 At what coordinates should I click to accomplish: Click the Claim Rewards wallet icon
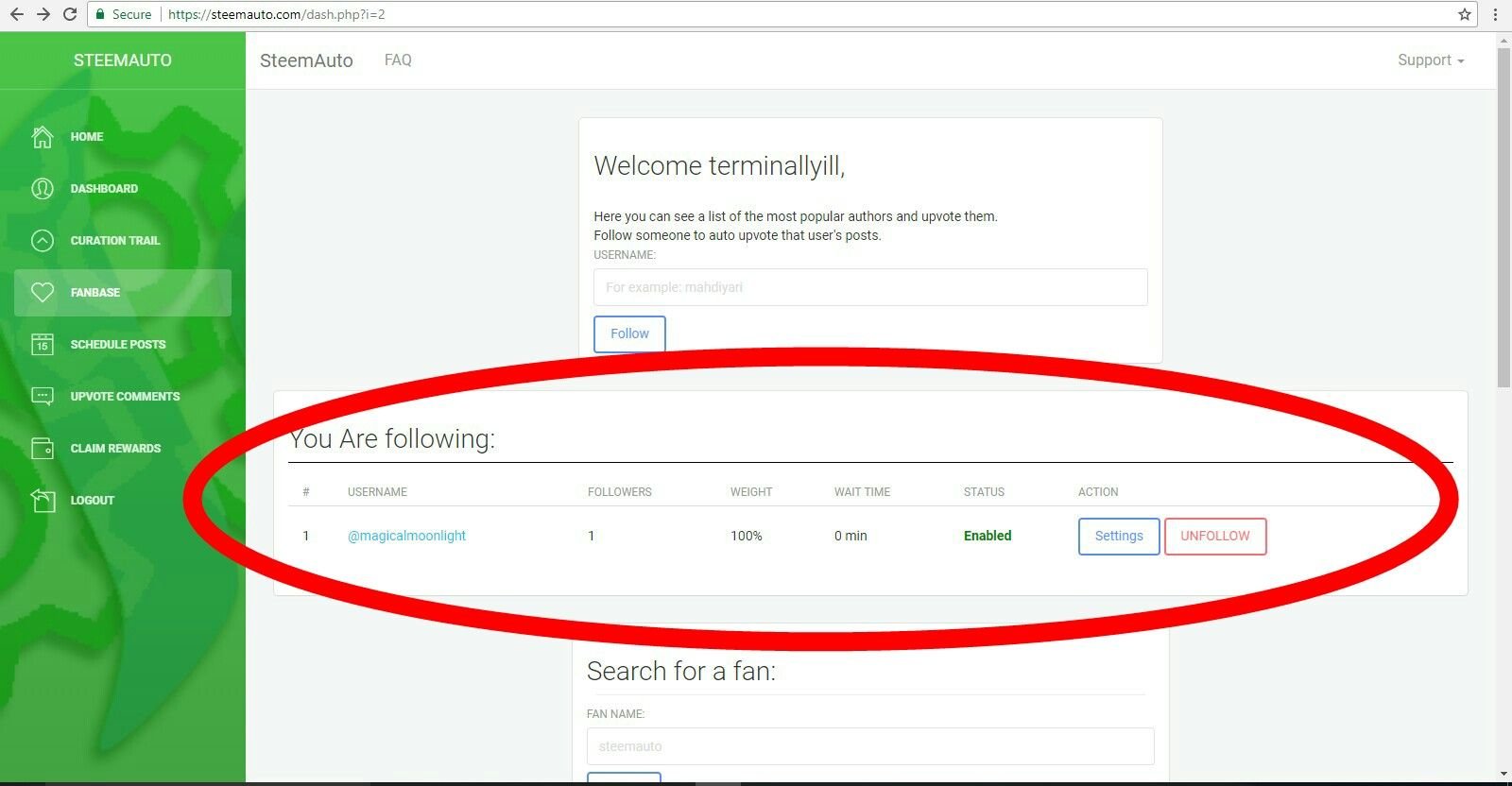(x=43, y=449)
